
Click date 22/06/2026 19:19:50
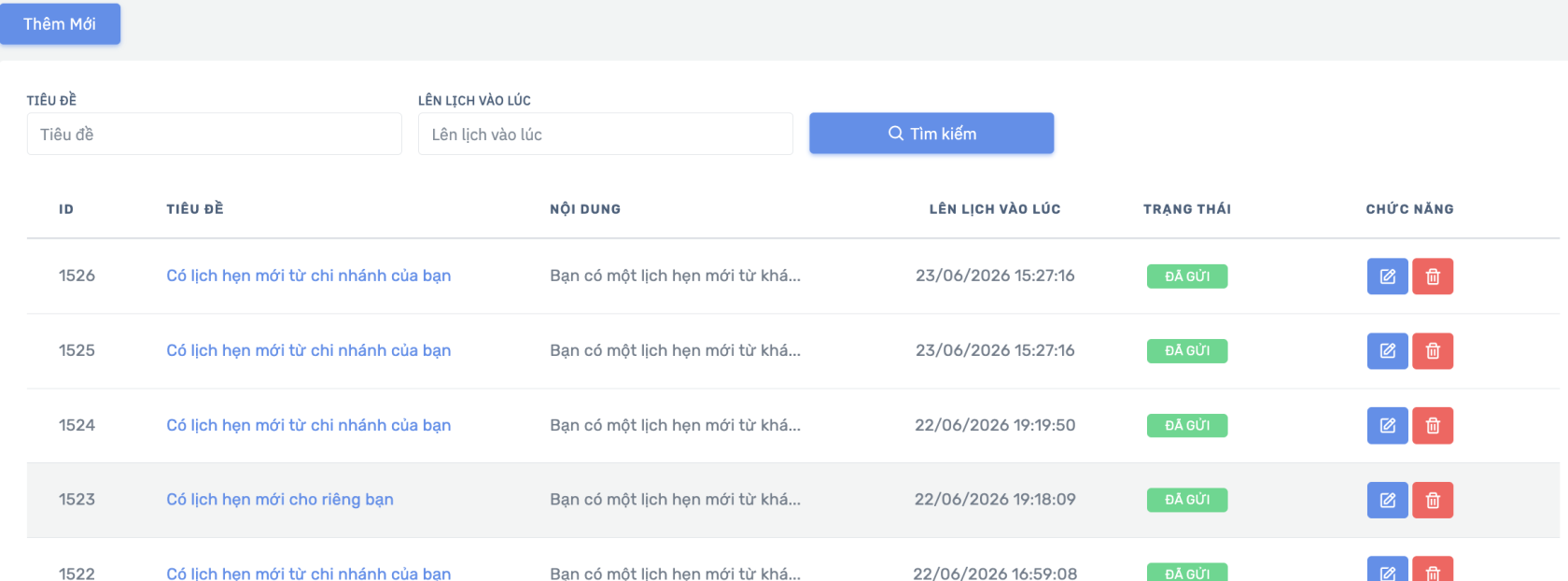pos(995,425)
